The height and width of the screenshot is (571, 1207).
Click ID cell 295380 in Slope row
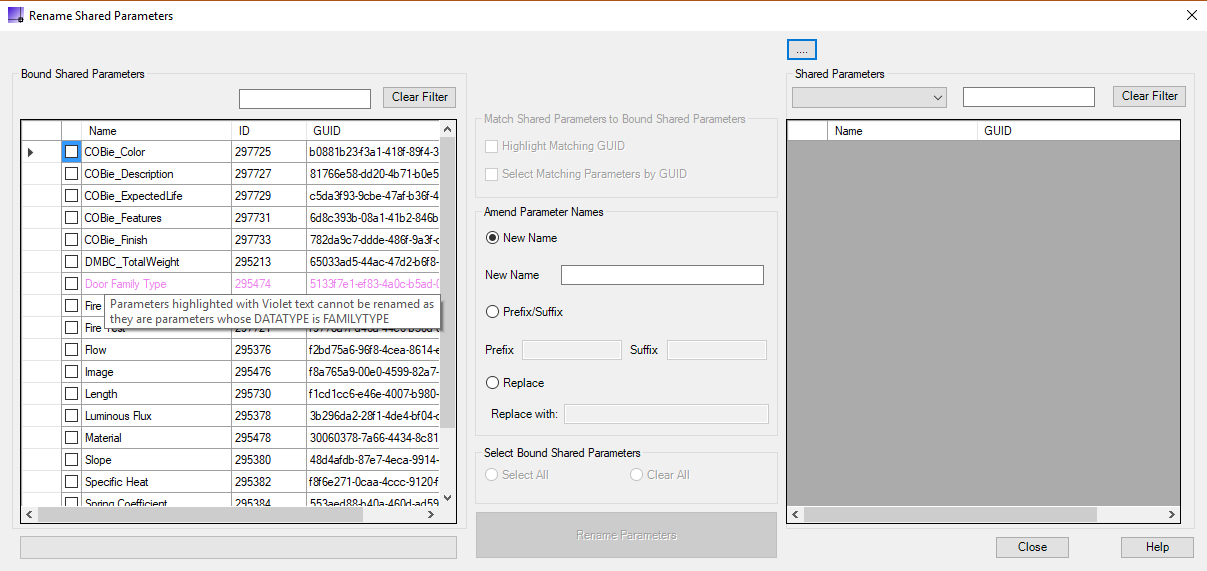coord(269,460)
